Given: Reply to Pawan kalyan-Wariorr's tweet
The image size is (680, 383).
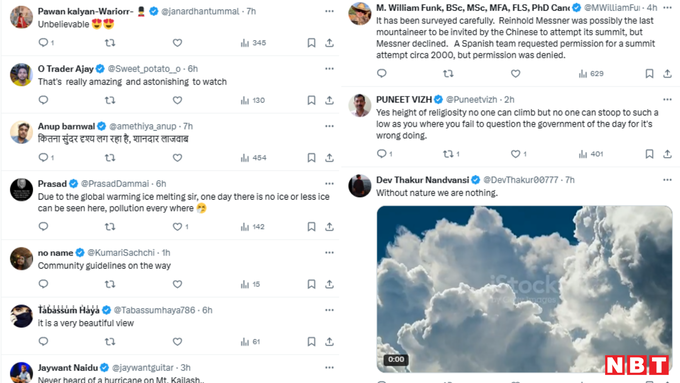Looking at the screenshot, I should pyautogui.click(x=43, y=43).
